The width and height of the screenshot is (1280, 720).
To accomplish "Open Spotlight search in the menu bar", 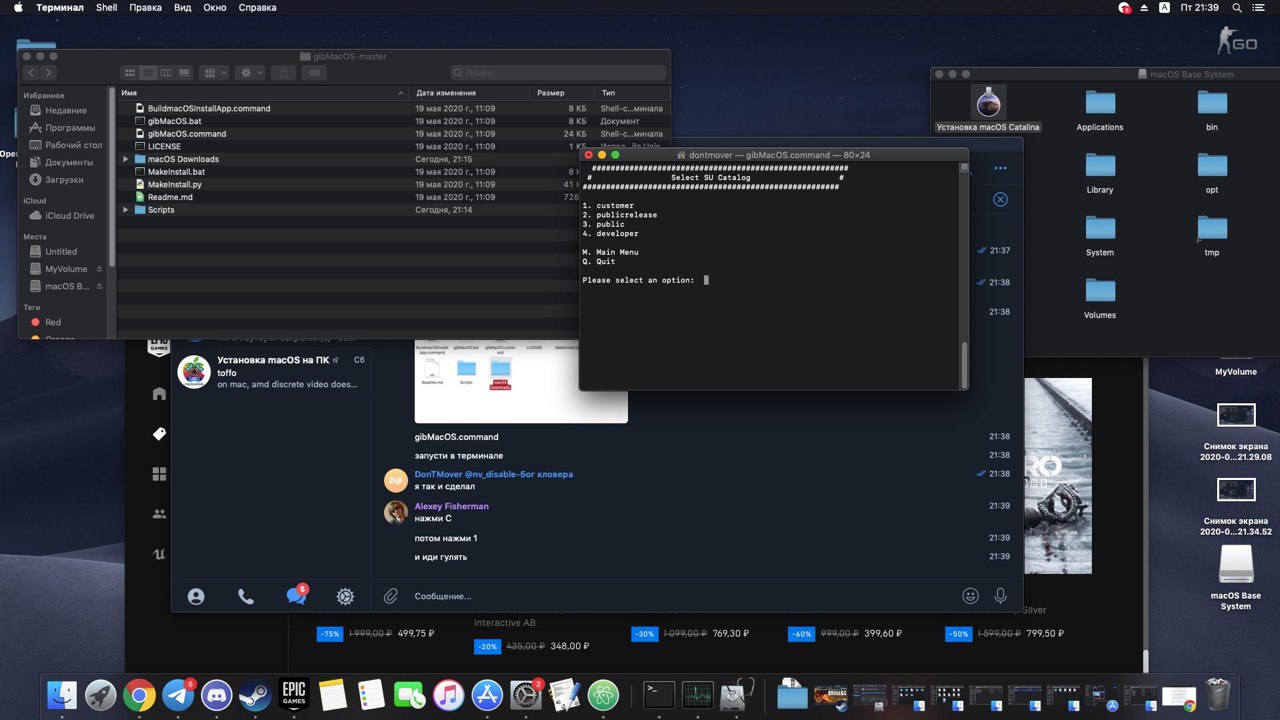I will [x=1237, y=8].
